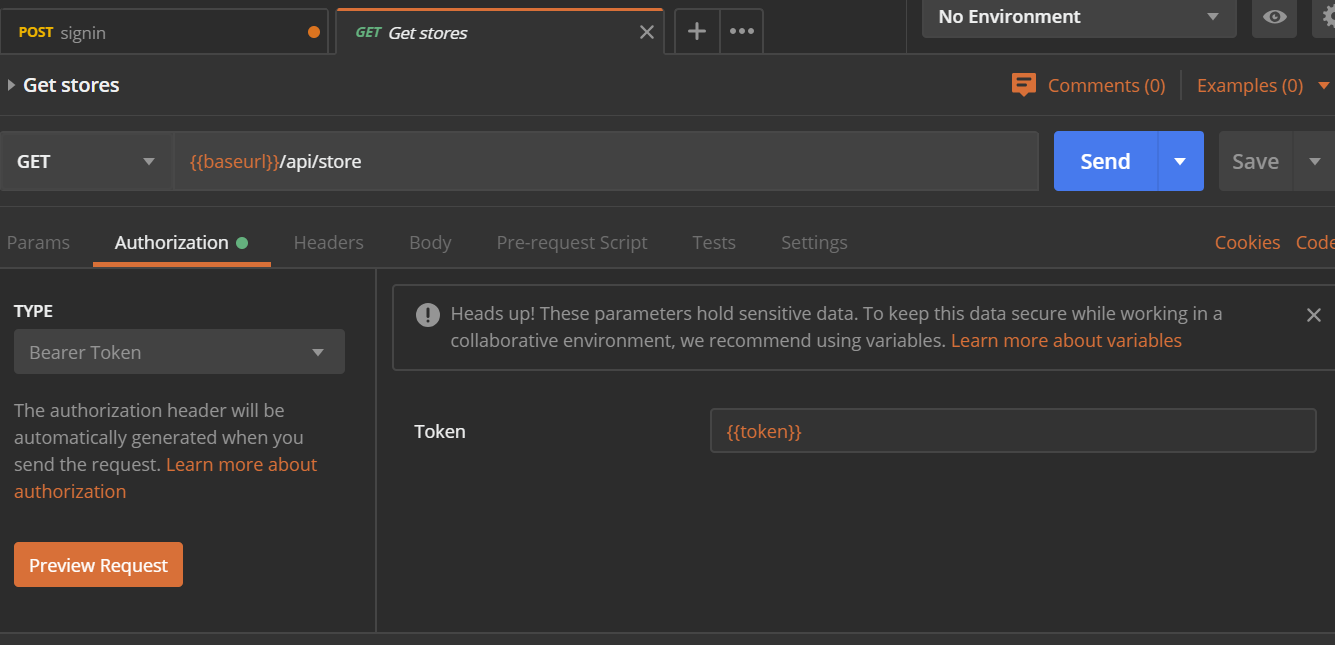Switch to the Headers tab

coord(328,242)
